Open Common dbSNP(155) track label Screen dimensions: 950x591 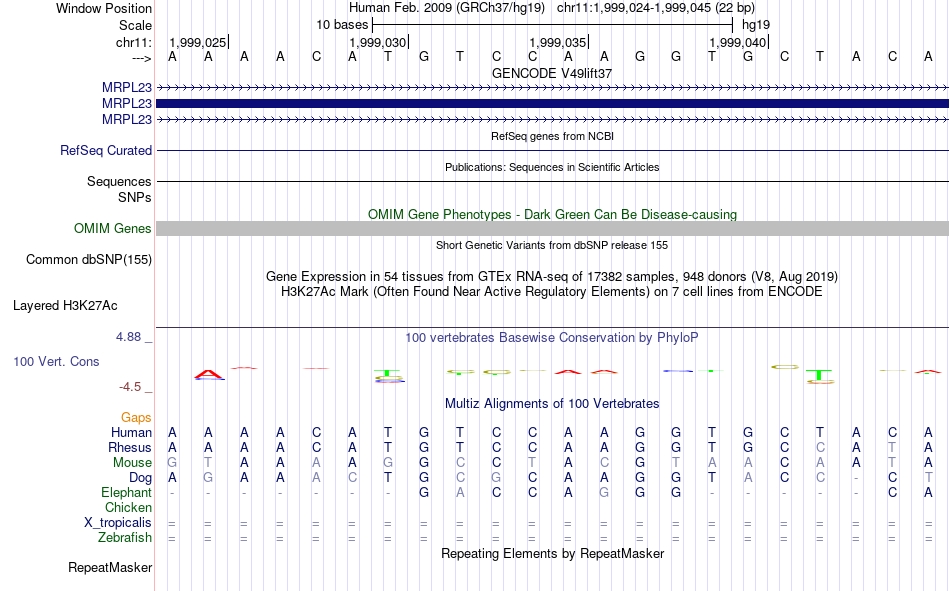(89, 259)
